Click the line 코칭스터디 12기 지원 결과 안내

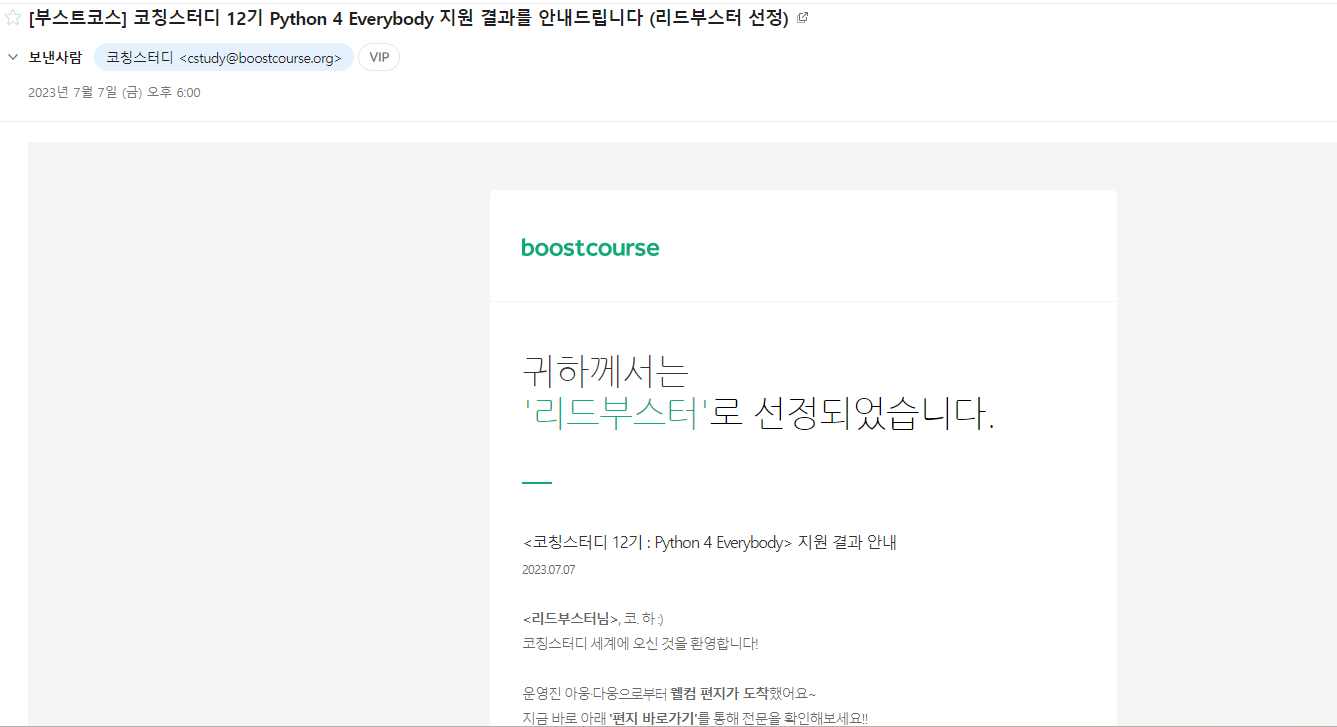710,543
